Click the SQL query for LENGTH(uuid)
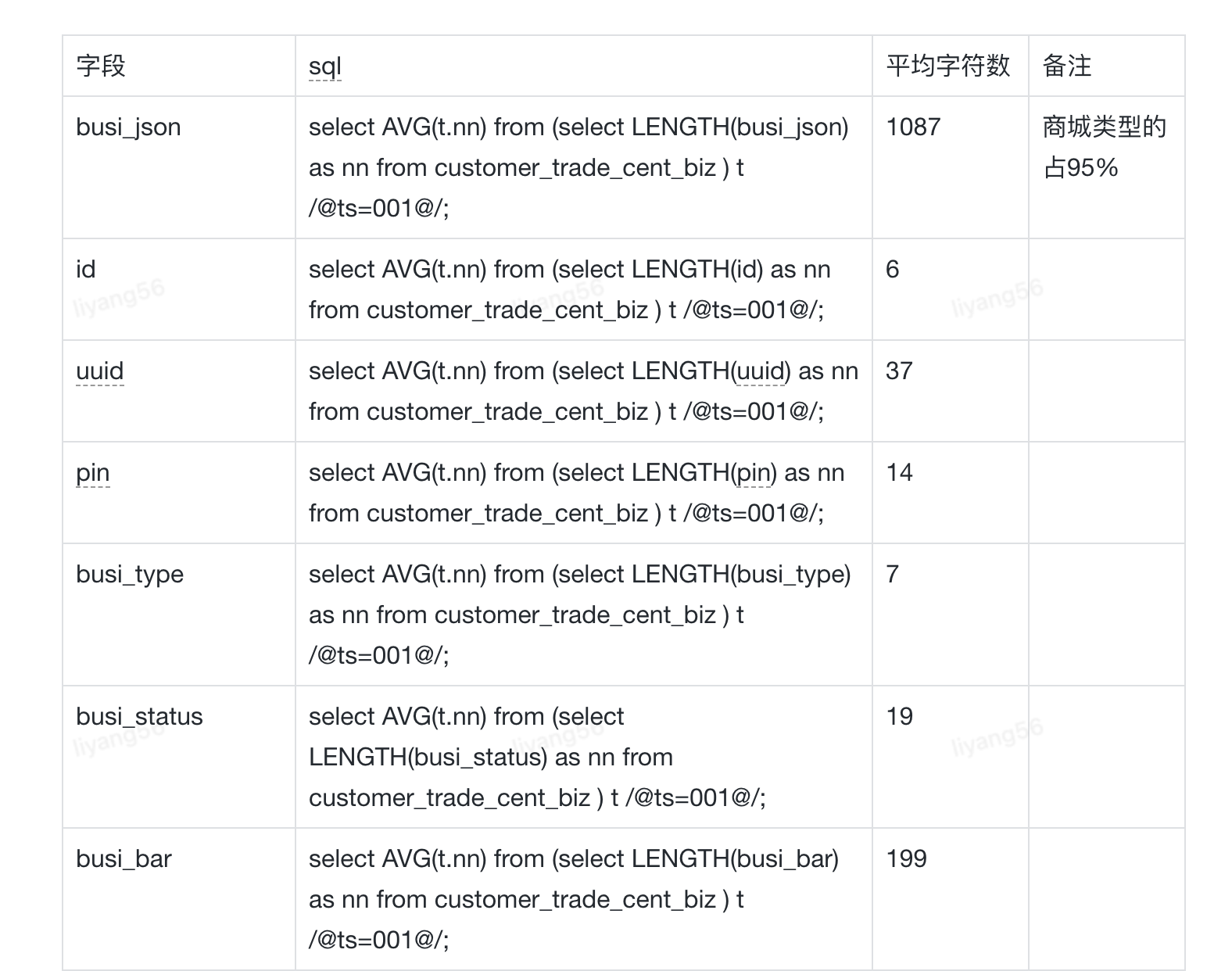This screenshot has height=971, width=1232. coord(583,391)
